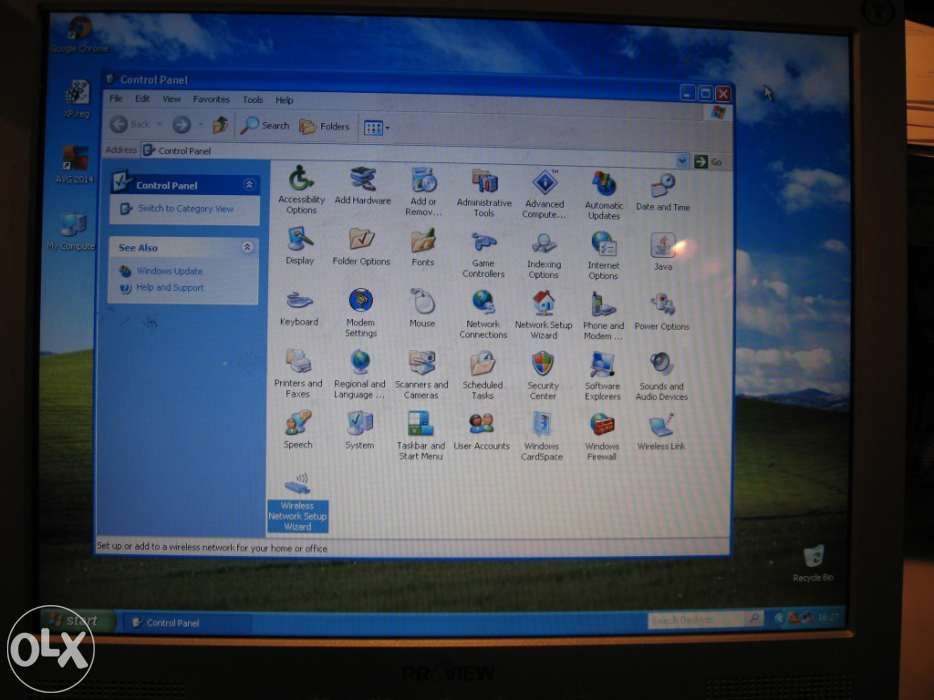Image resolution: width=934 pixels, height=700 pixels.
Task: Open the Help menu
Action: pos(284,100)
